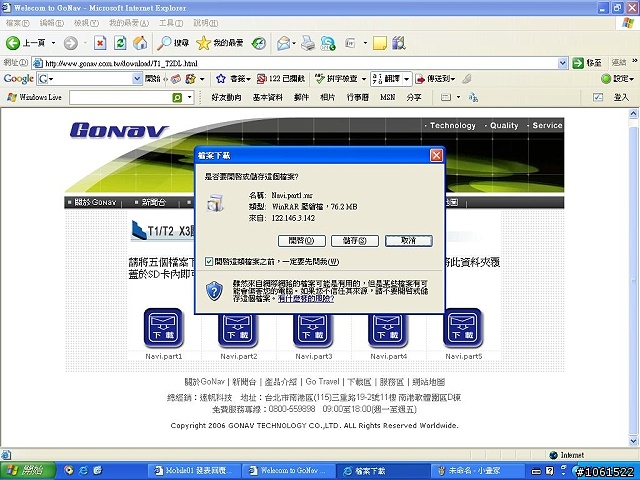Screen dimensions: 640x480
Task: Expand Windows Live search dropdown arrow
Action: (189, 98)
